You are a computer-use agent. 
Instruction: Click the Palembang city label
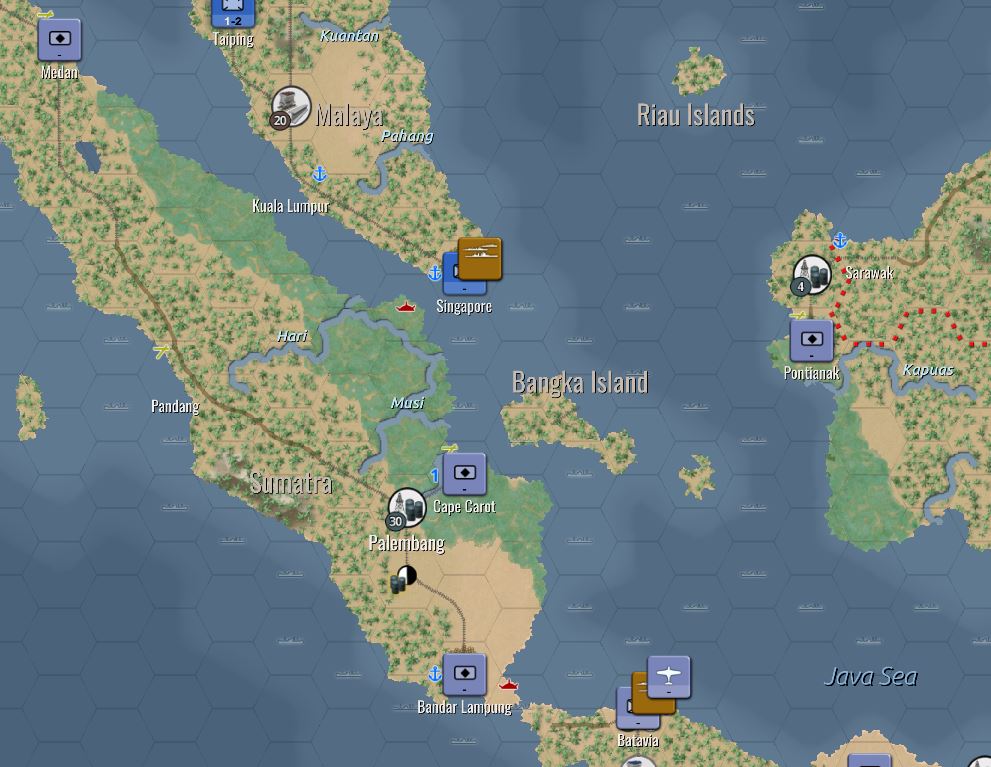(x=406, y=543)
